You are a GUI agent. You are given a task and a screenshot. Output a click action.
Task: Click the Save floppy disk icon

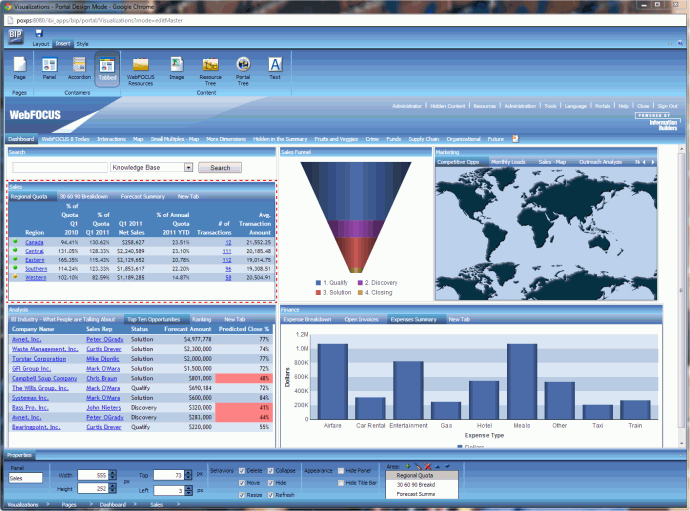tap(39, 33)
